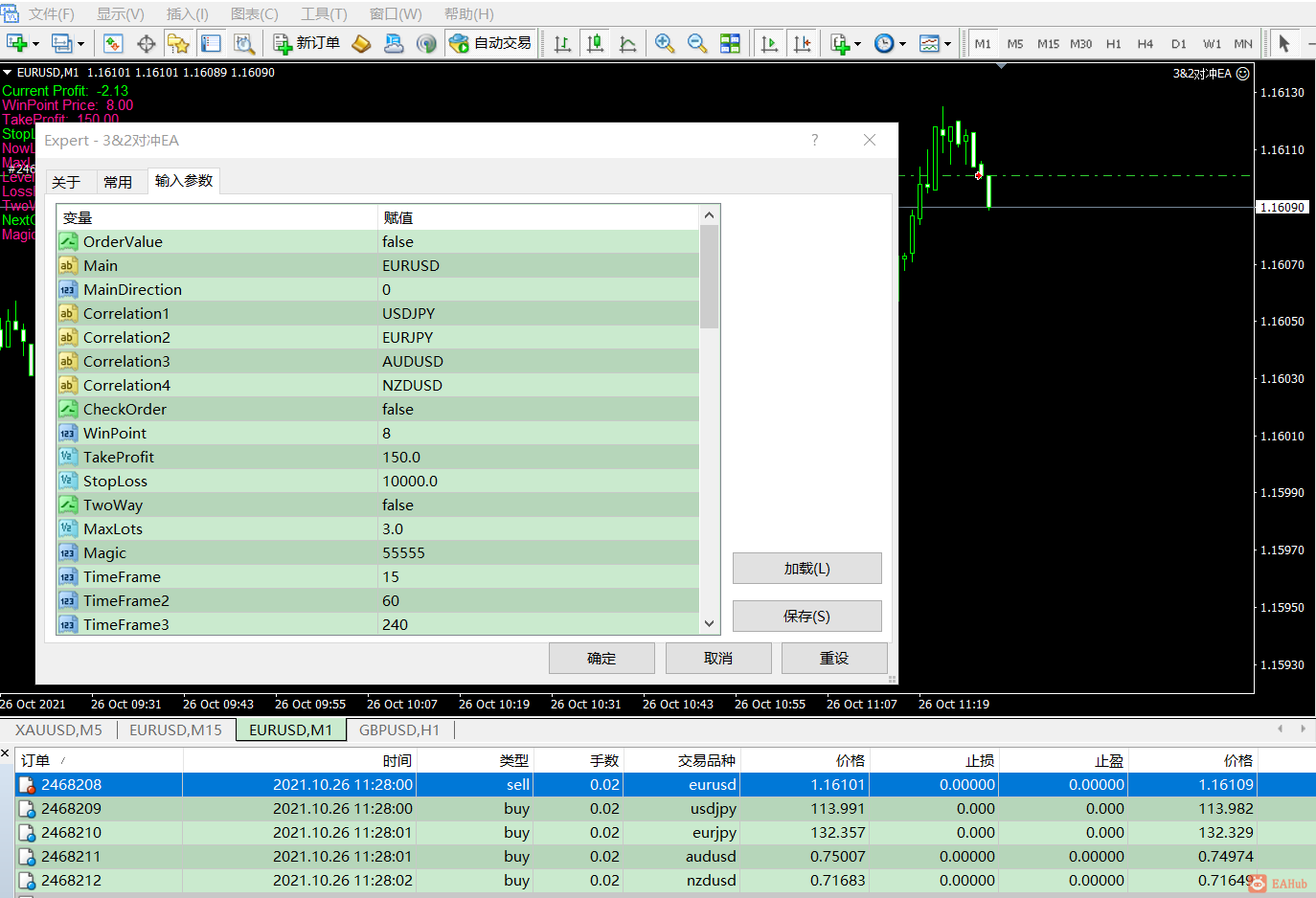Viewport: 1316px width, 898px height.
Task: Open the 图表(C) menu
Action: click(254, 13)
